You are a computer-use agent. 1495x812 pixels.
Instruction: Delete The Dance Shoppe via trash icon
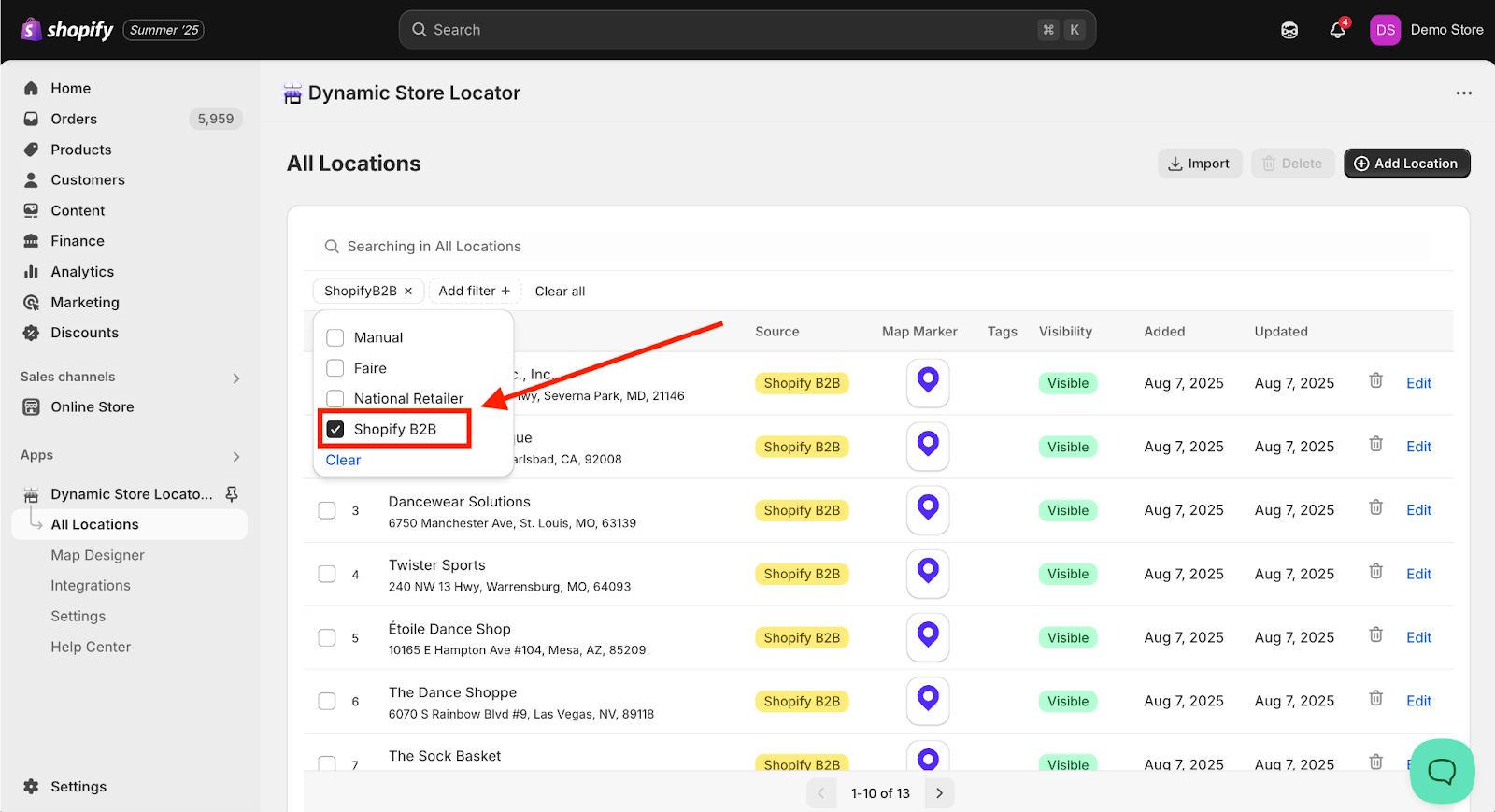[1376, 698]
